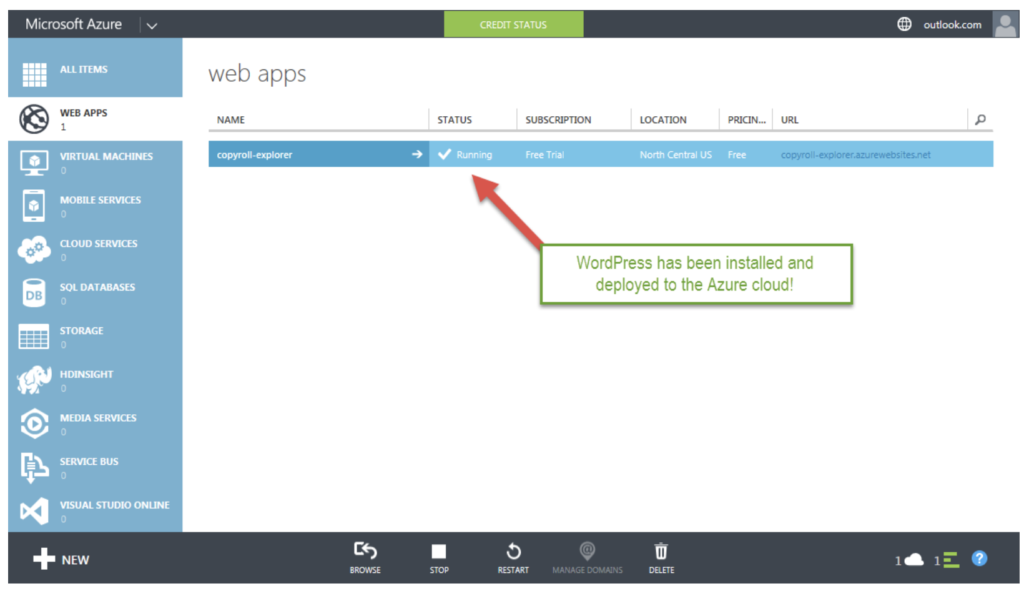Stop the copyroll-explorer web app
The image size is (1024, 591).
point(439,558)
